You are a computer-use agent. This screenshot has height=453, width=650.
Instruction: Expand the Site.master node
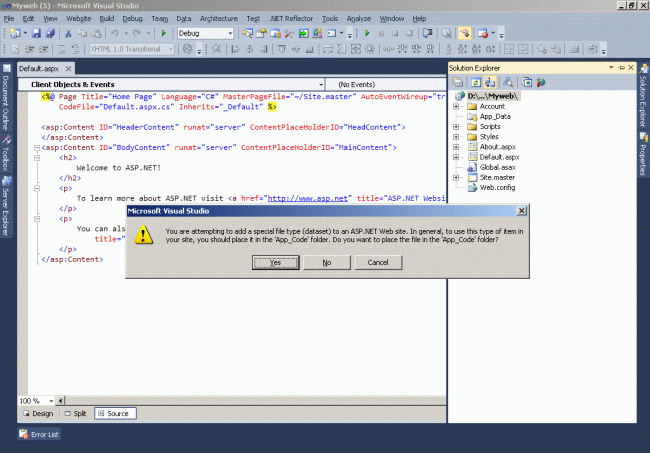(x=456, y=177)
